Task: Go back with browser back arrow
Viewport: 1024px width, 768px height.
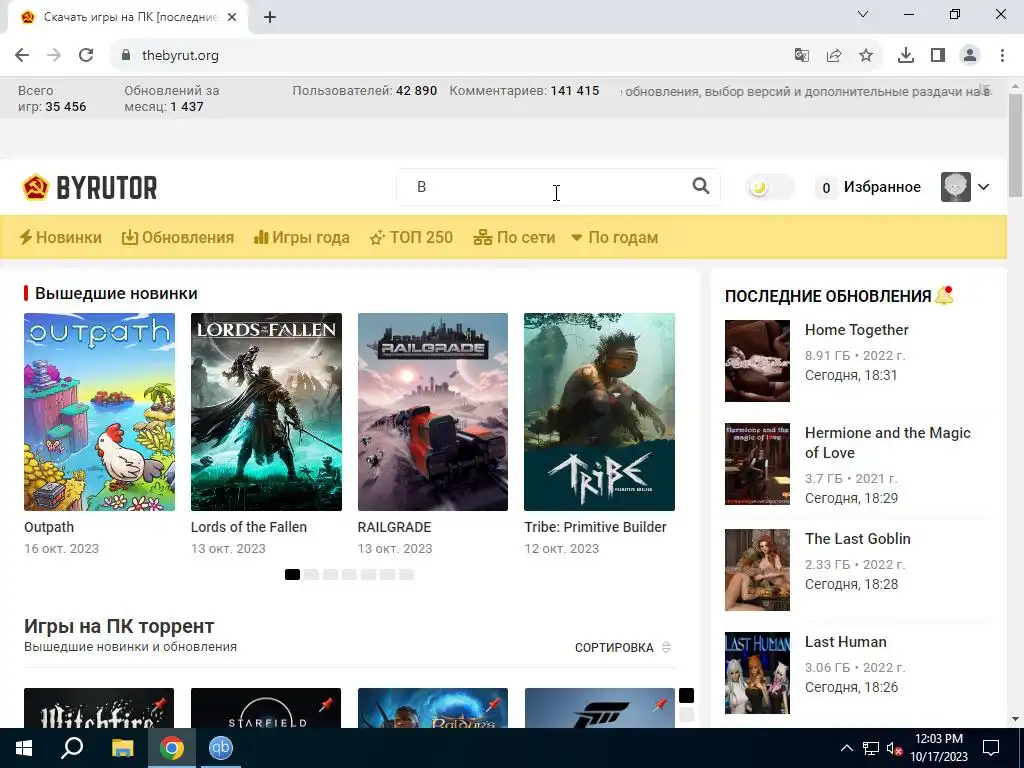Action: [22, 55]
